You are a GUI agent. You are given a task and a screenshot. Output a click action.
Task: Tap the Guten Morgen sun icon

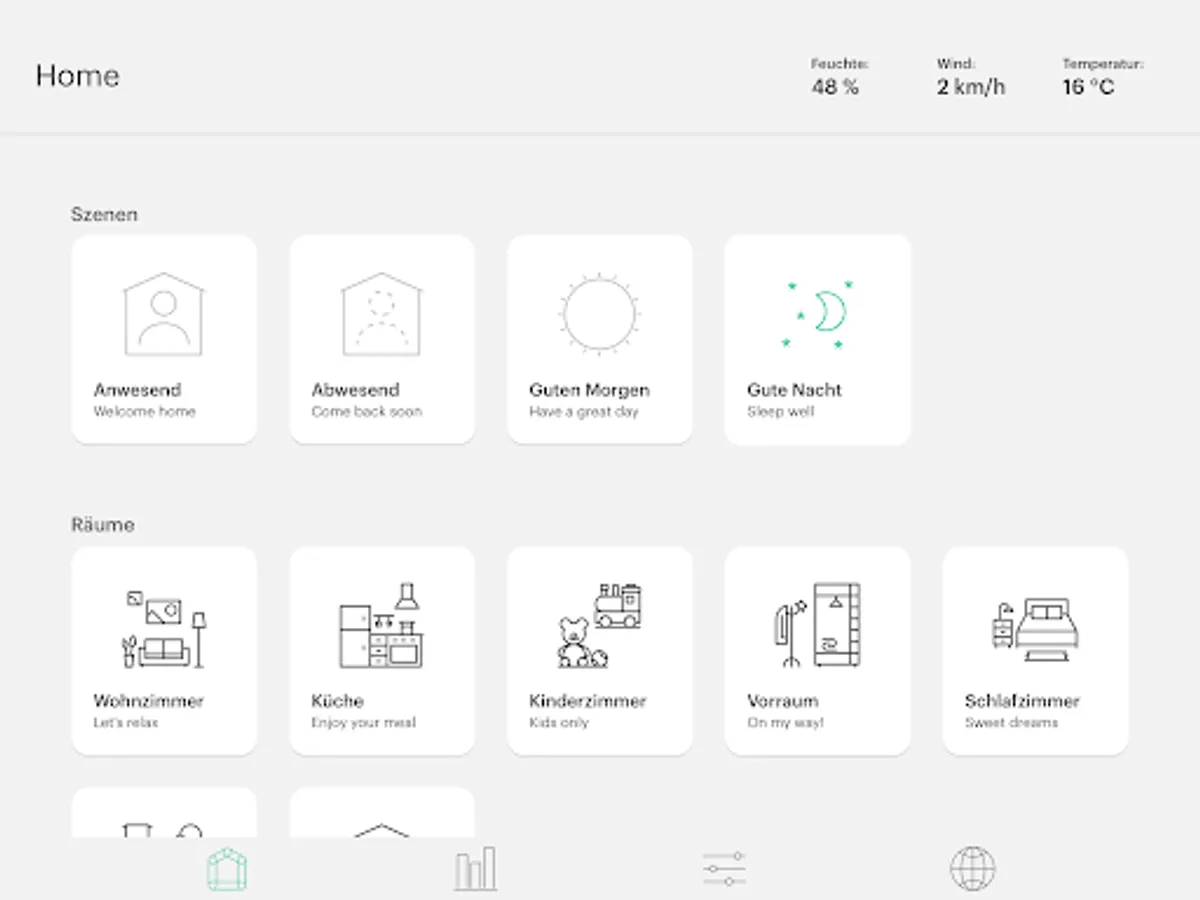(599, 314)
